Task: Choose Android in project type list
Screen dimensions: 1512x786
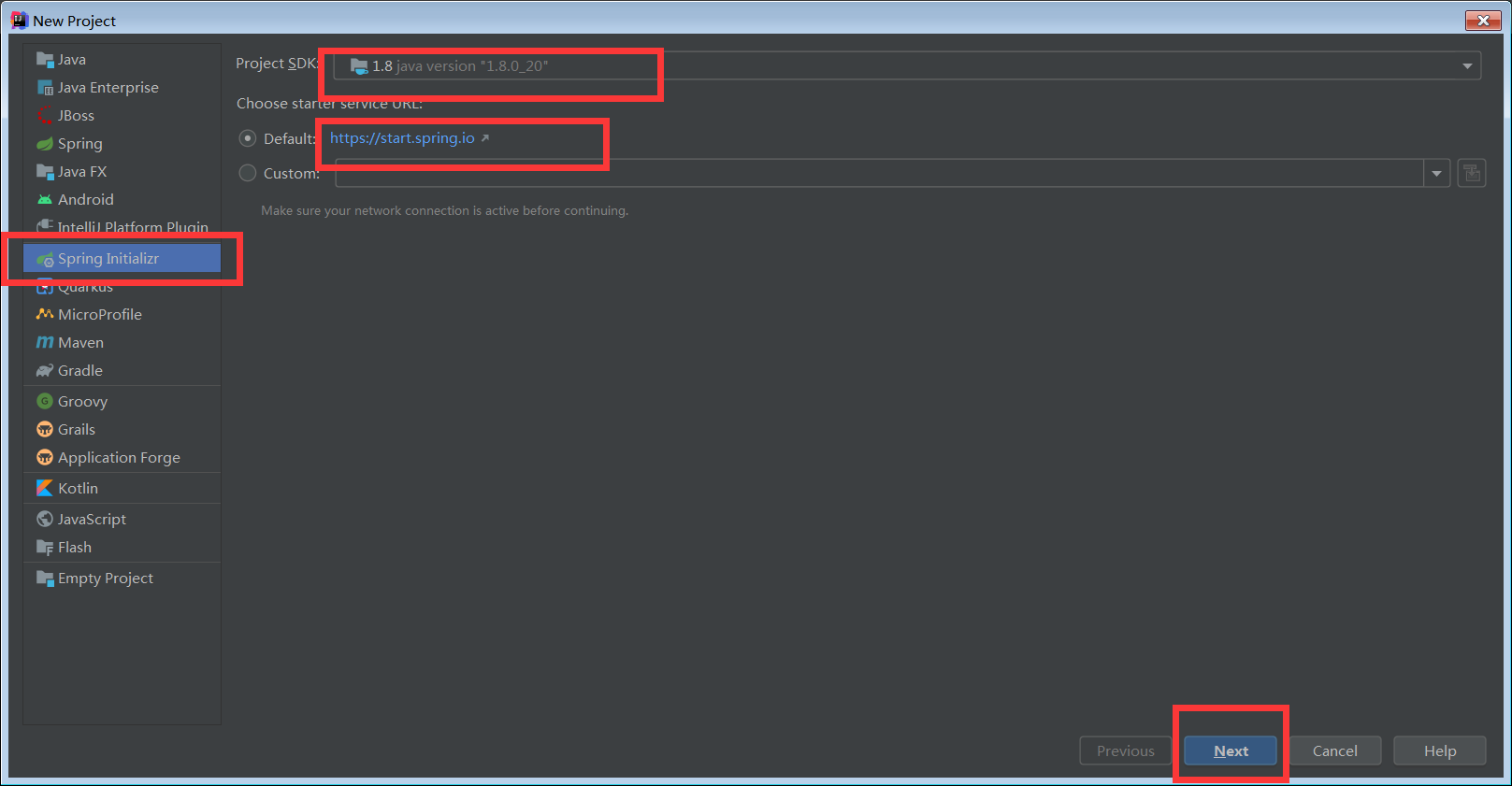Action: point(122,200)
